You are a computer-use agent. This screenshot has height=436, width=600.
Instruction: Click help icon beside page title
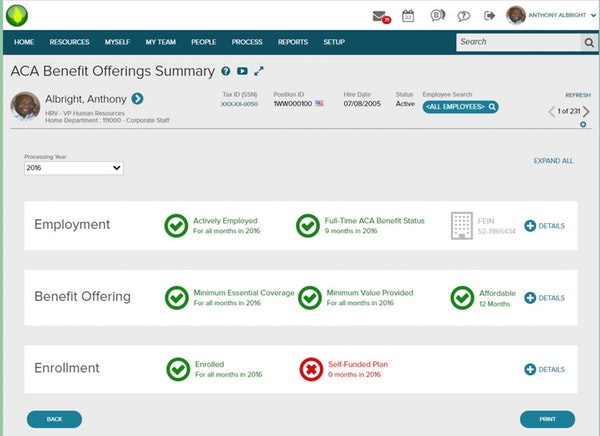(226, 71)
